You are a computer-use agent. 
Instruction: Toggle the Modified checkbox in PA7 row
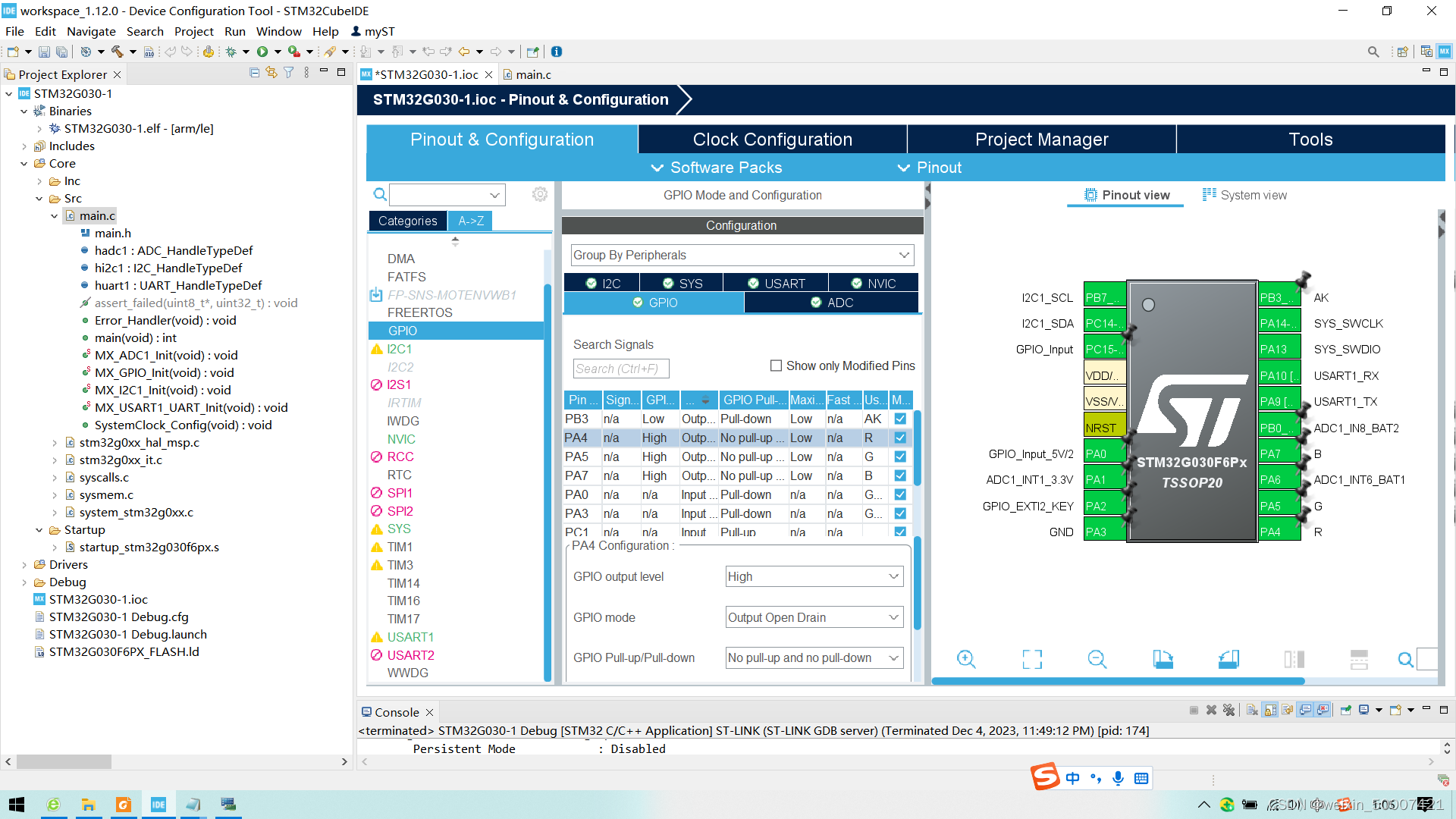(x=900, y=475)
